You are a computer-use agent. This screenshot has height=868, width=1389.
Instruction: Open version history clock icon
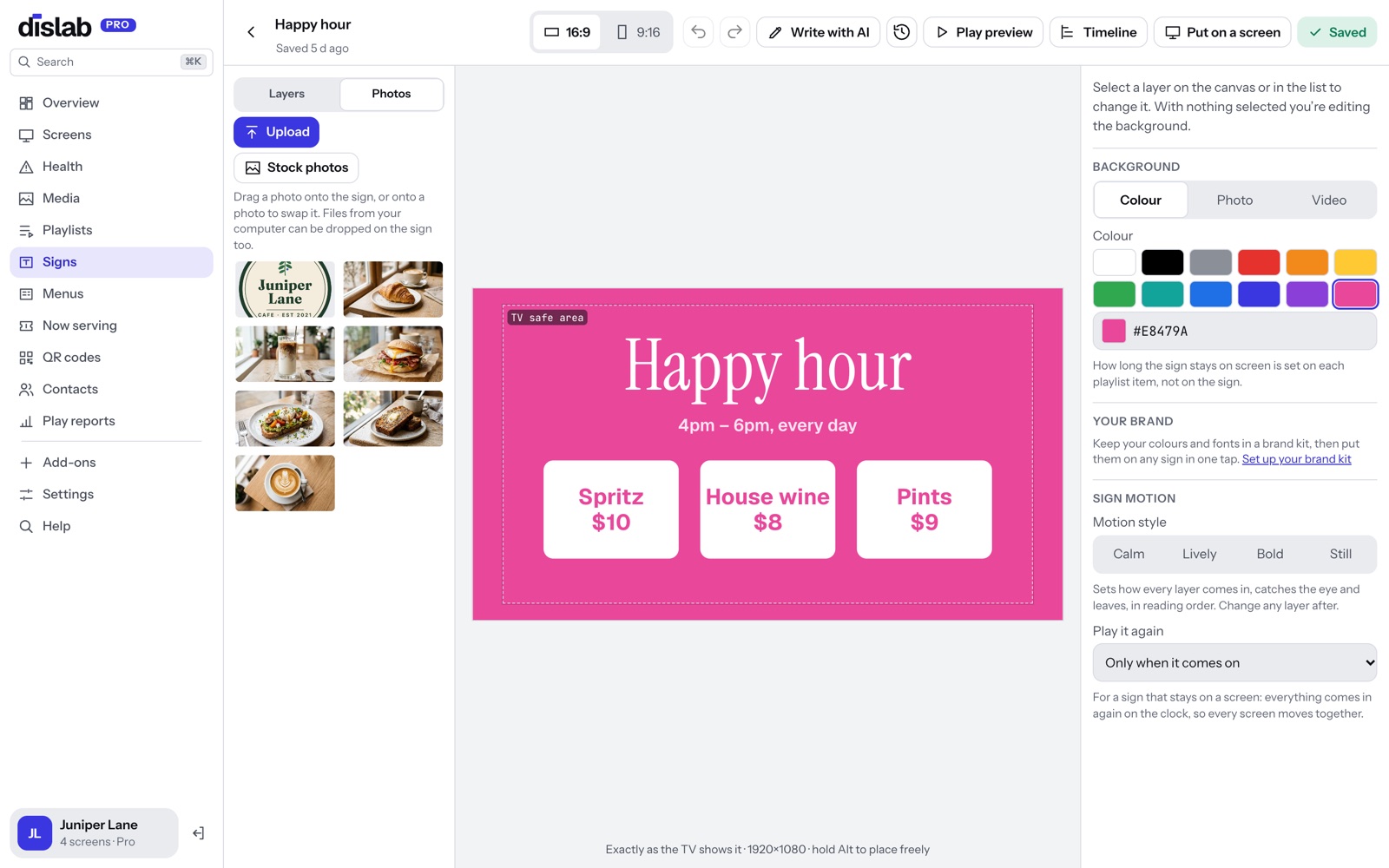[902, 32]
